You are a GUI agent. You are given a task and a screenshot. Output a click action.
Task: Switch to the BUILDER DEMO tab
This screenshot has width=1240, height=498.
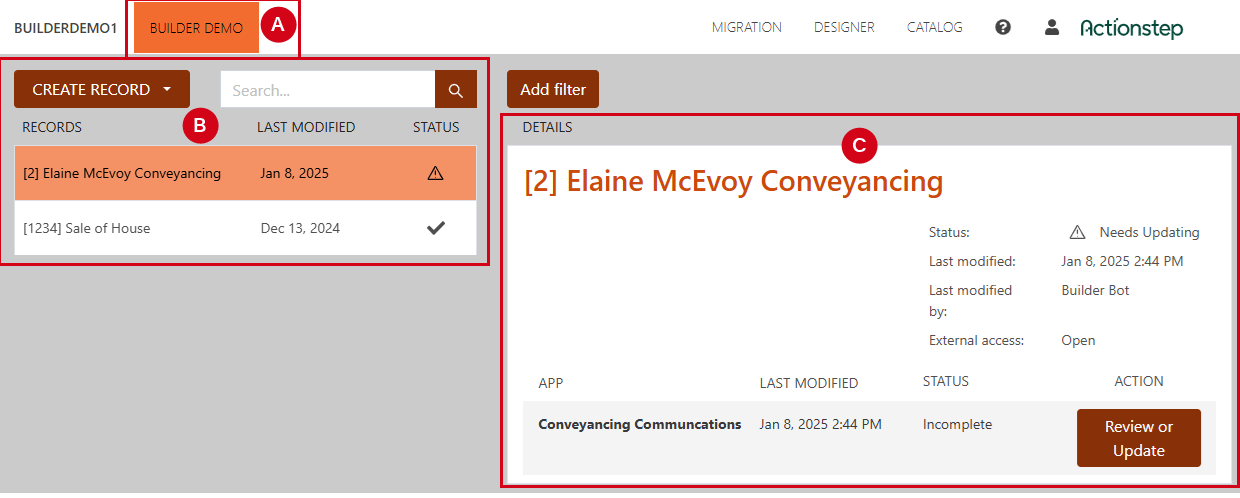(x=196, y=28)
